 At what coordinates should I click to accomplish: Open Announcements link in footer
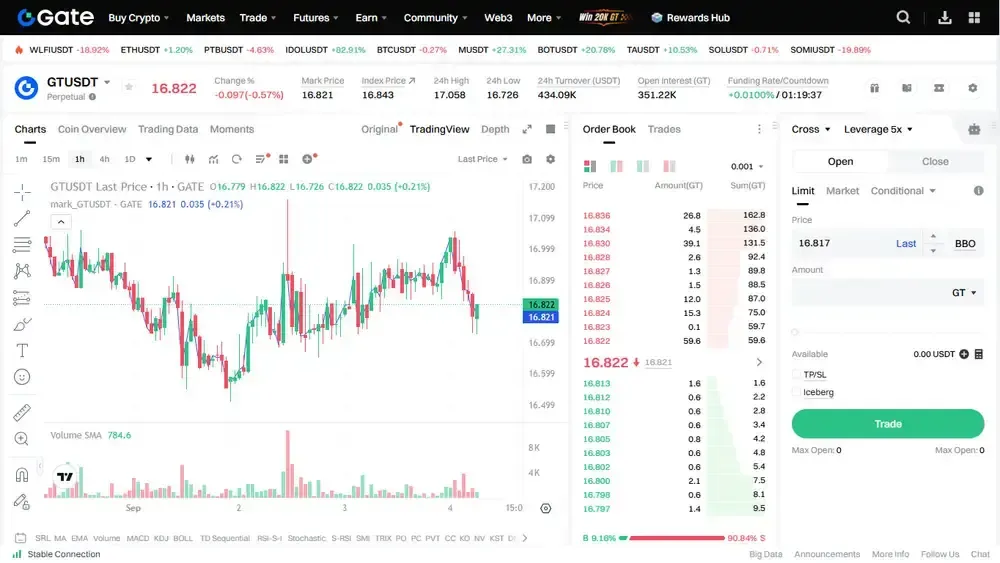pos(827,554)
